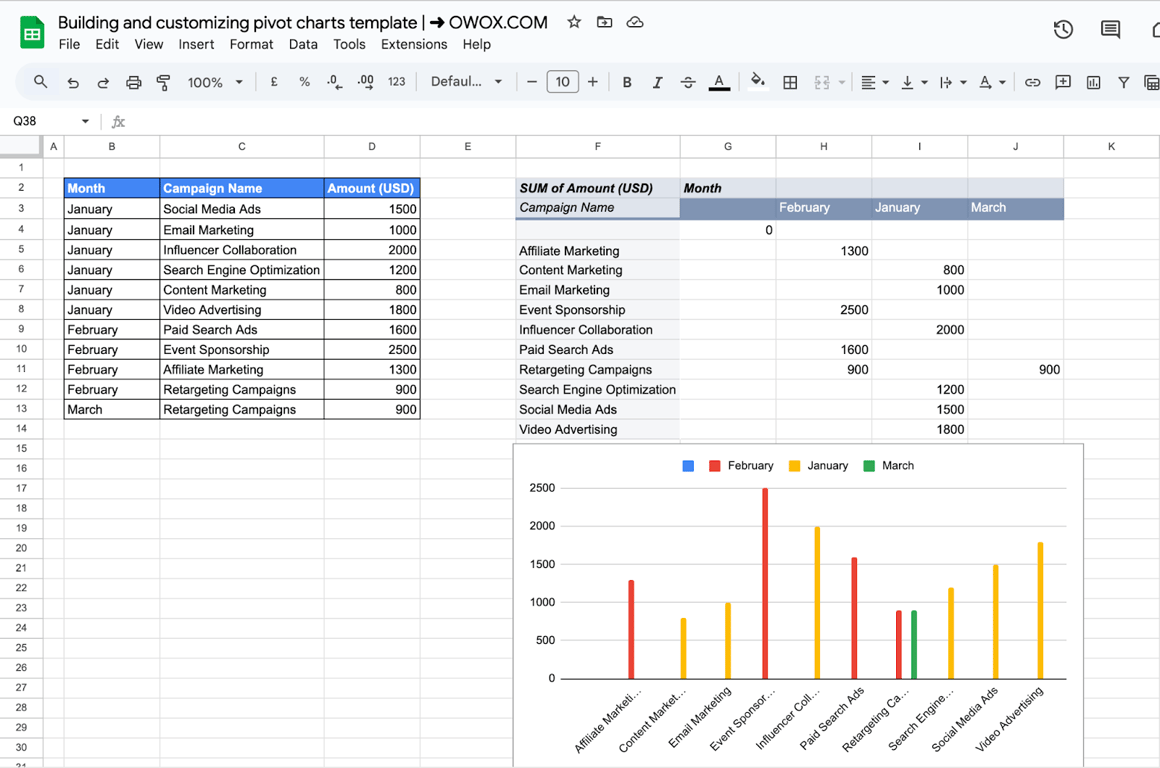
Task: Undo the last action
Action: click(72, 82)
